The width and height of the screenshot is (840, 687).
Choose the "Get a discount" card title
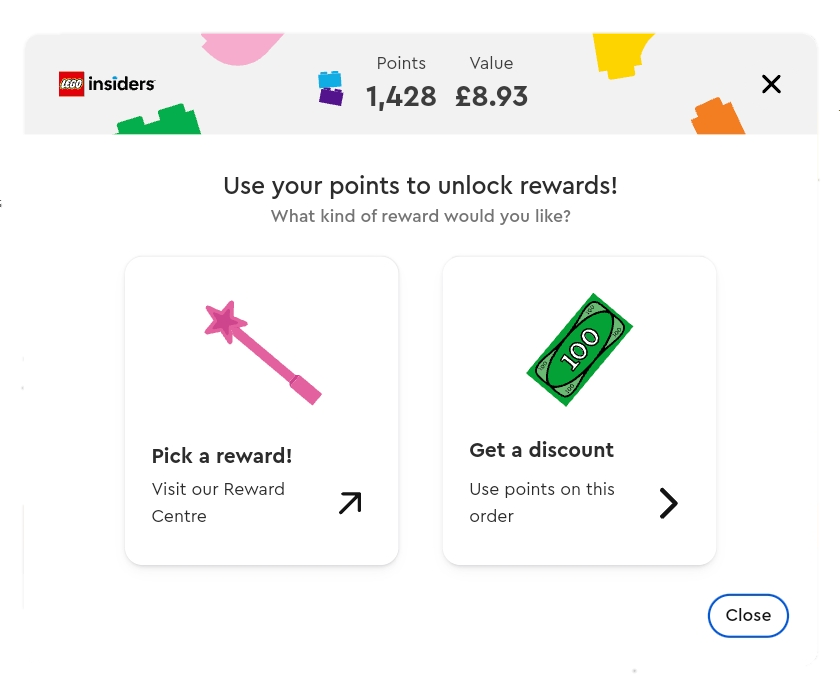(x=541, y=450)
